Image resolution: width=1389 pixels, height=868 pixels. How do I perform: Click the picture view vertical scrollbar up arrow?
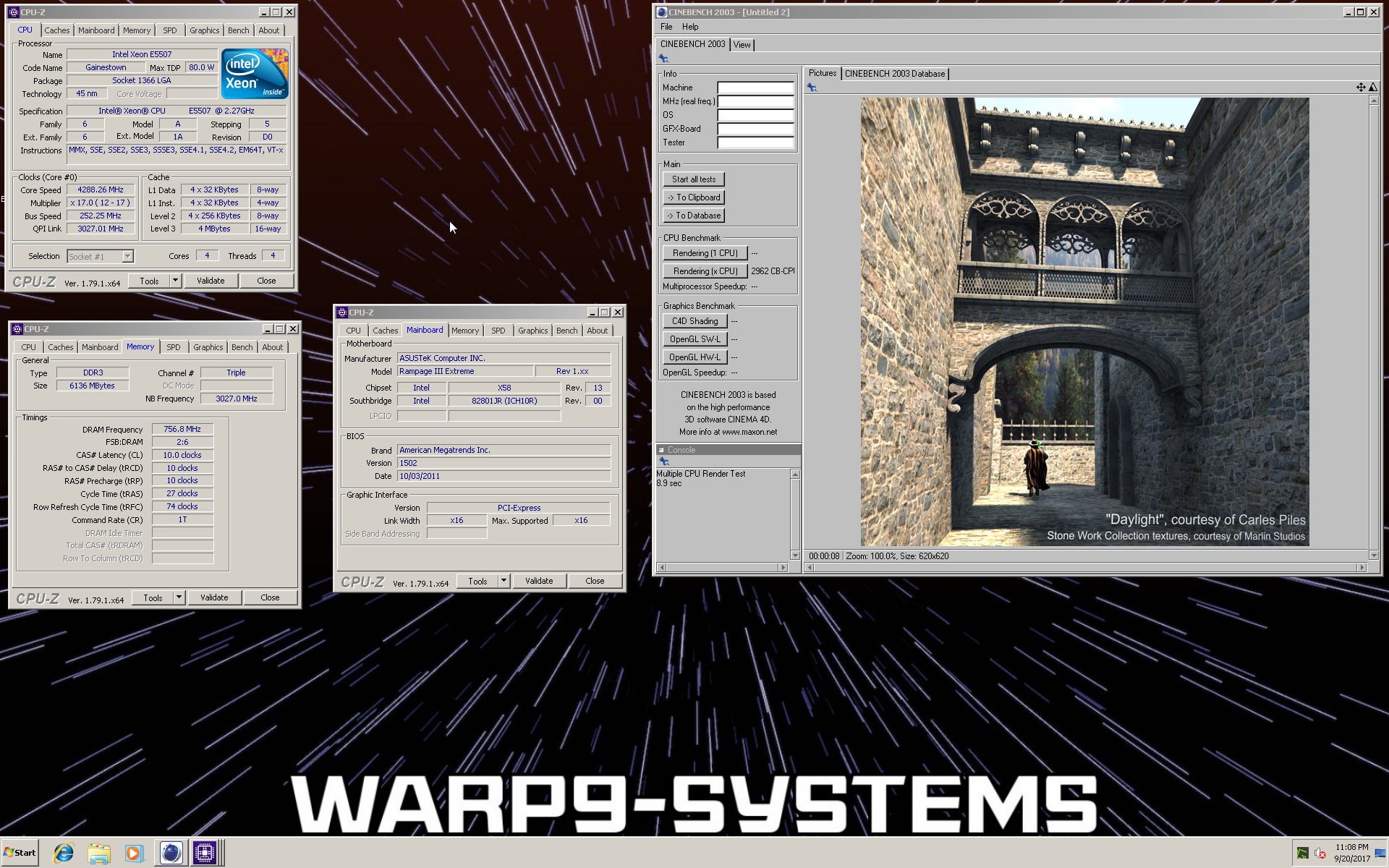[1374, 101]
